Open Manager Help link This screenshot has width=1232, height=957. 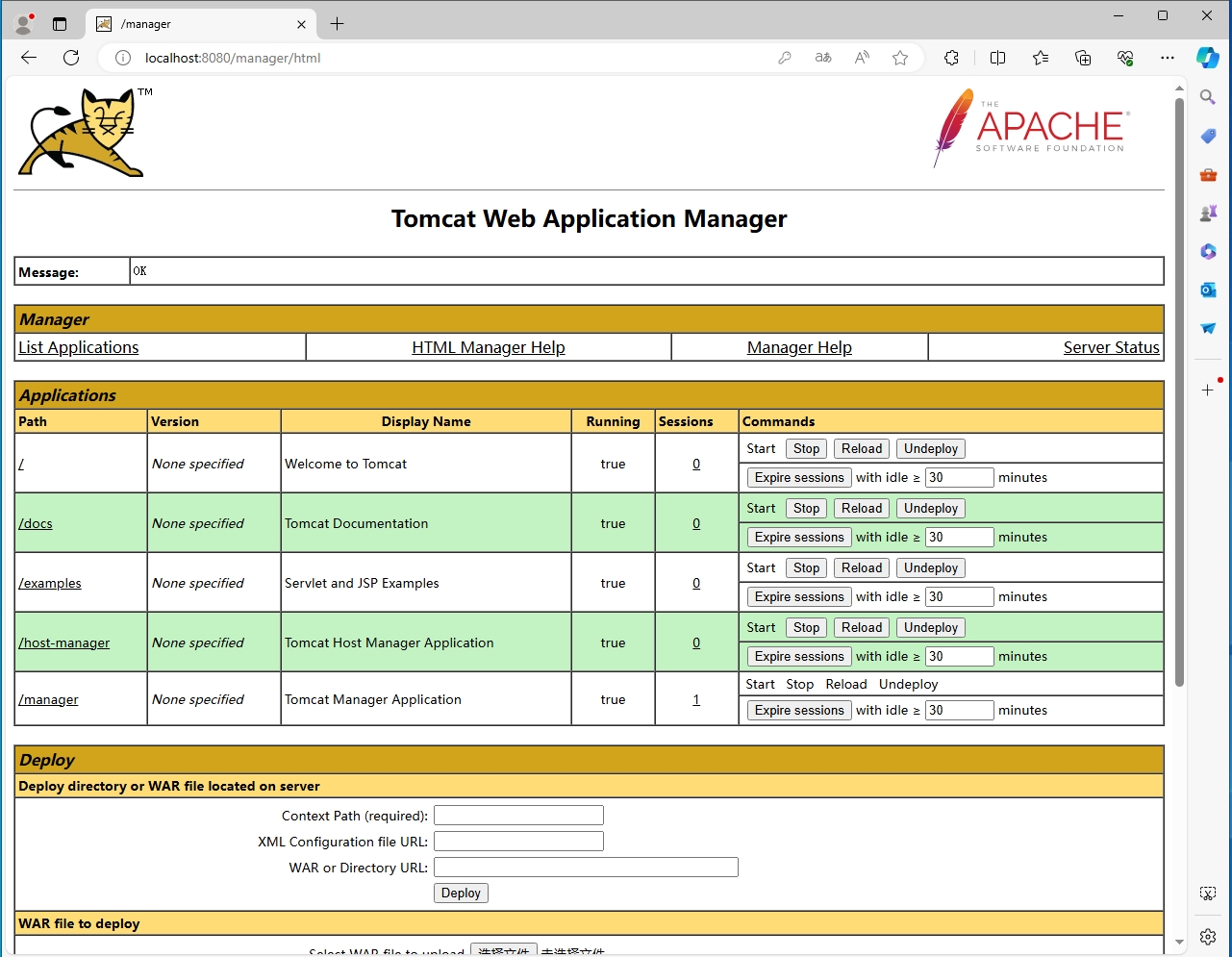coord(799,347)
